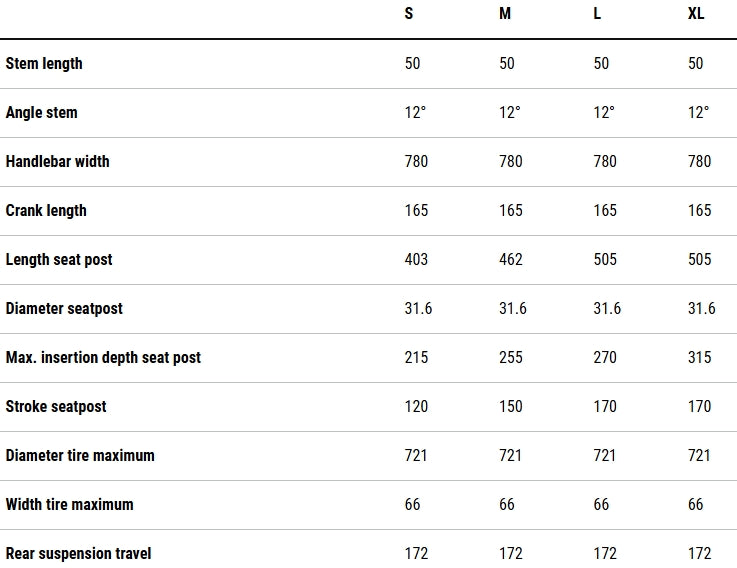
Task: Select the L size column header
Action: [599, 14]
